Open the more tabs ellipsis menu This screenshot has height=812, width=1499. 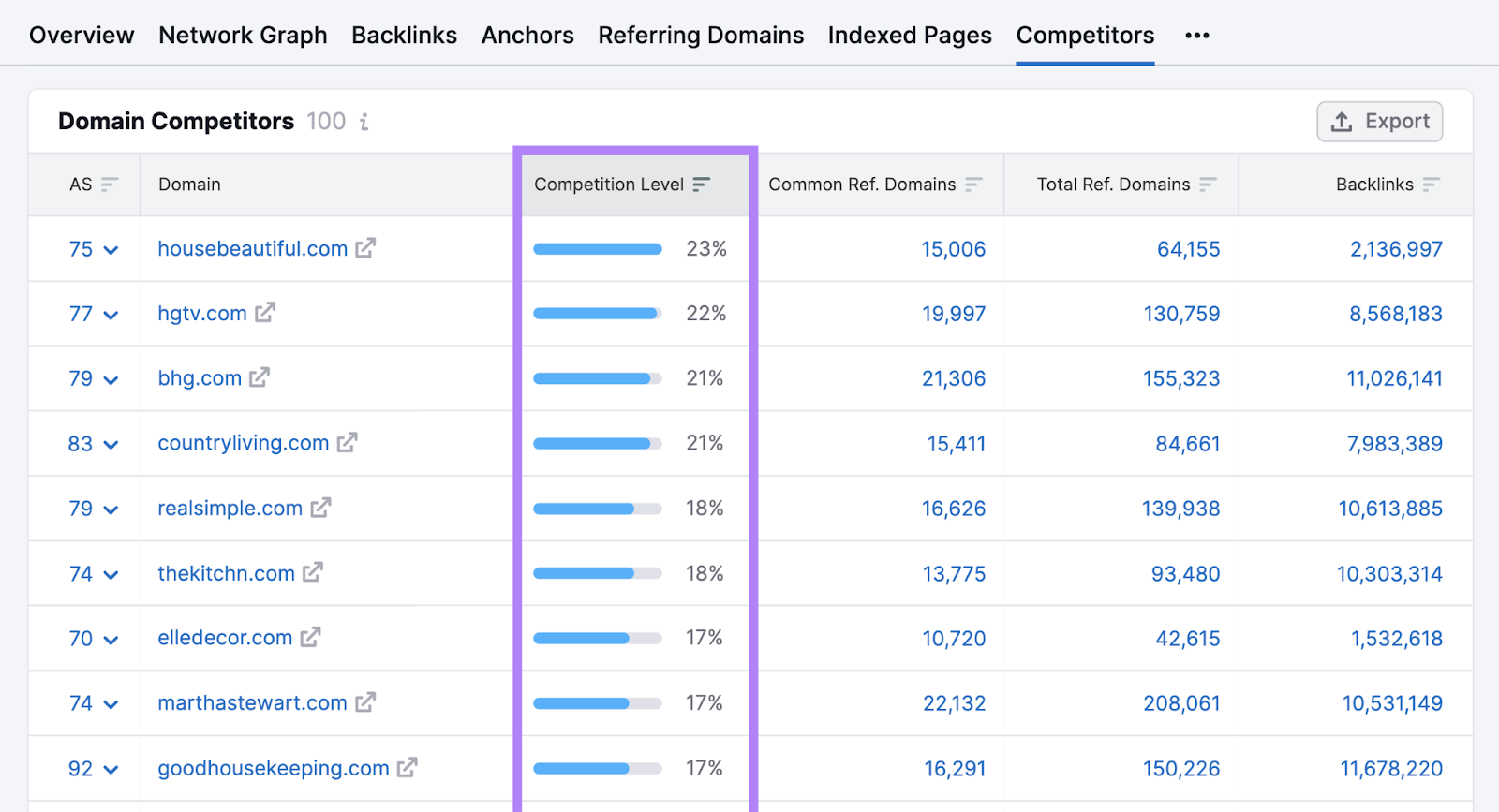click(1197, 36)
